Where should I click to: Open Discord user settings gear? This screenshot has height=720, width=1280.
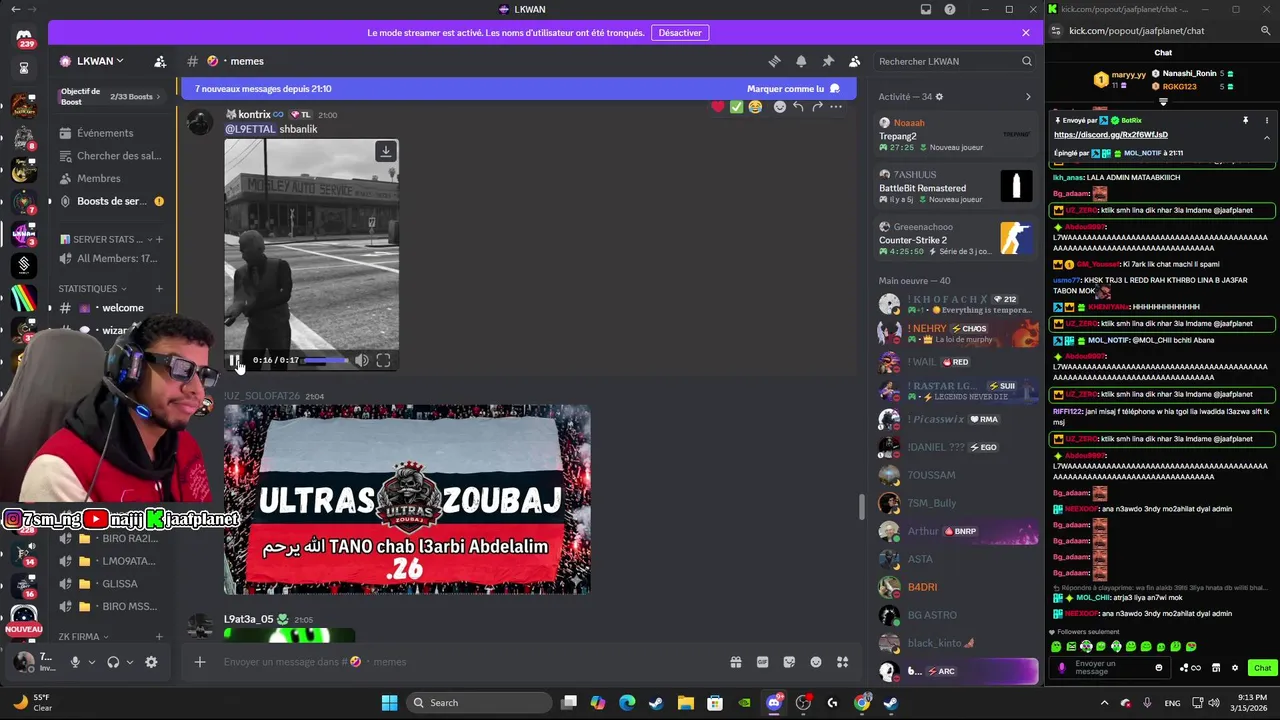pos(151,662)
